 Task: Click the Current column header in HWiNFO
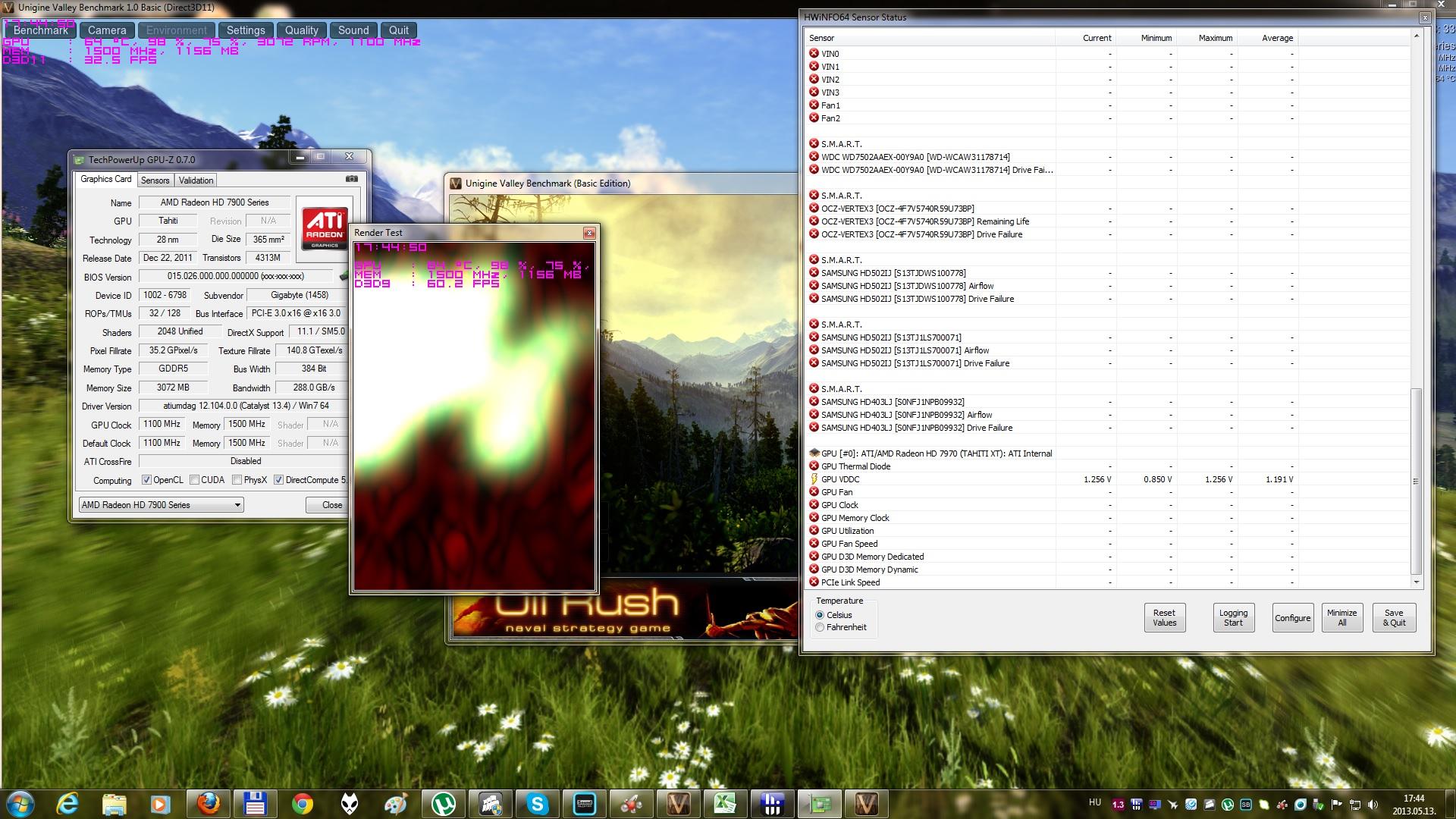point(1086,38)
